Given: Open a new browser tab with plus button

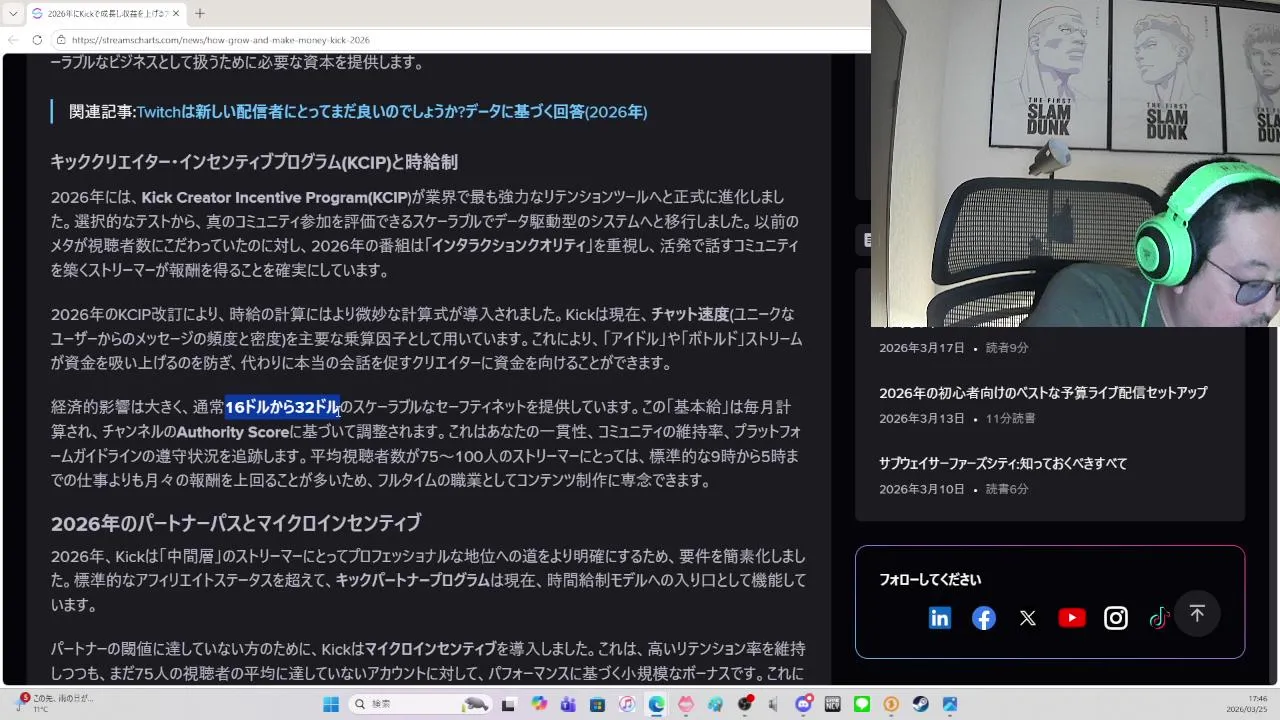Looking at the screenshot, I should pyautogui.click(x=199, y=13).
